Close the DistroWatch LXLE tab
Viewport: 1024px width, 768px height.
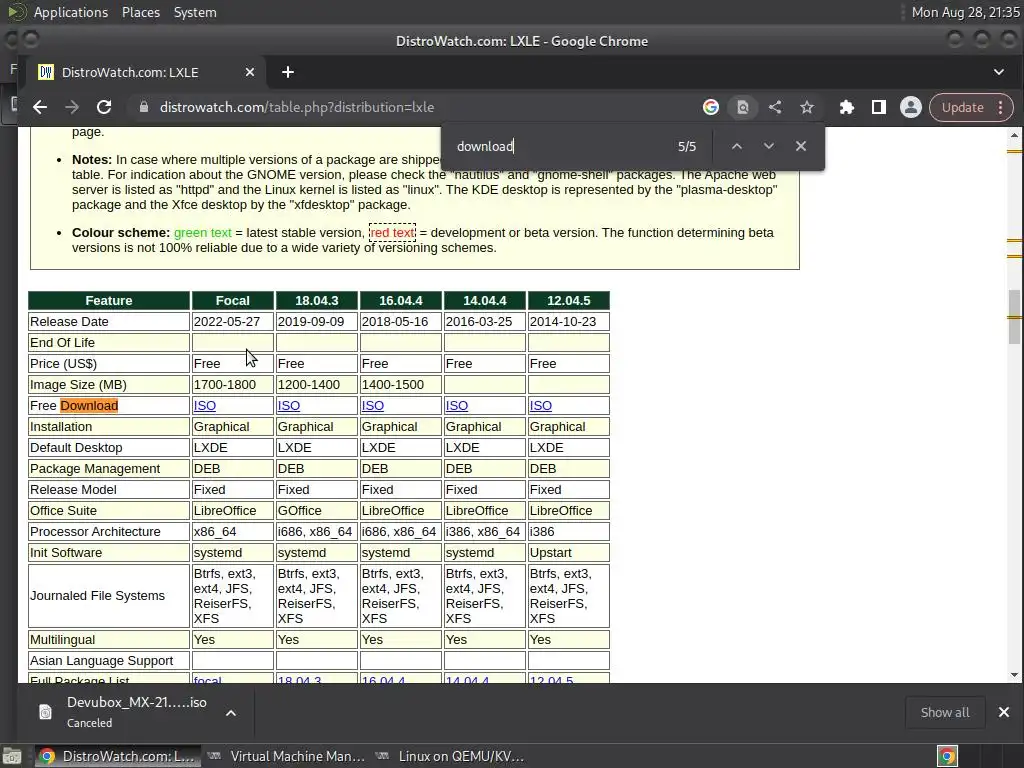click(x=249, y=72)
